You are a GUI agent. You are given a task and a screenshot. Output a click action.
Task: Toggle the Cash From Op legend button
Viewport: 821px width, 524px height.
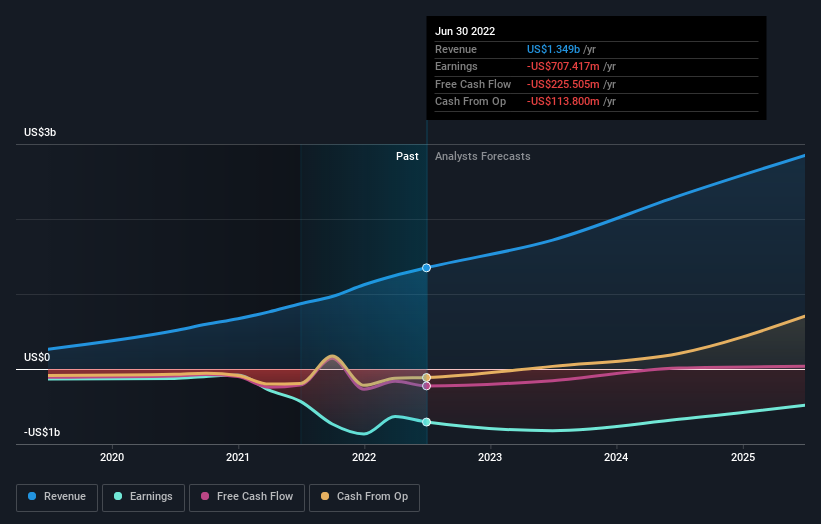(x=364, y=497)
